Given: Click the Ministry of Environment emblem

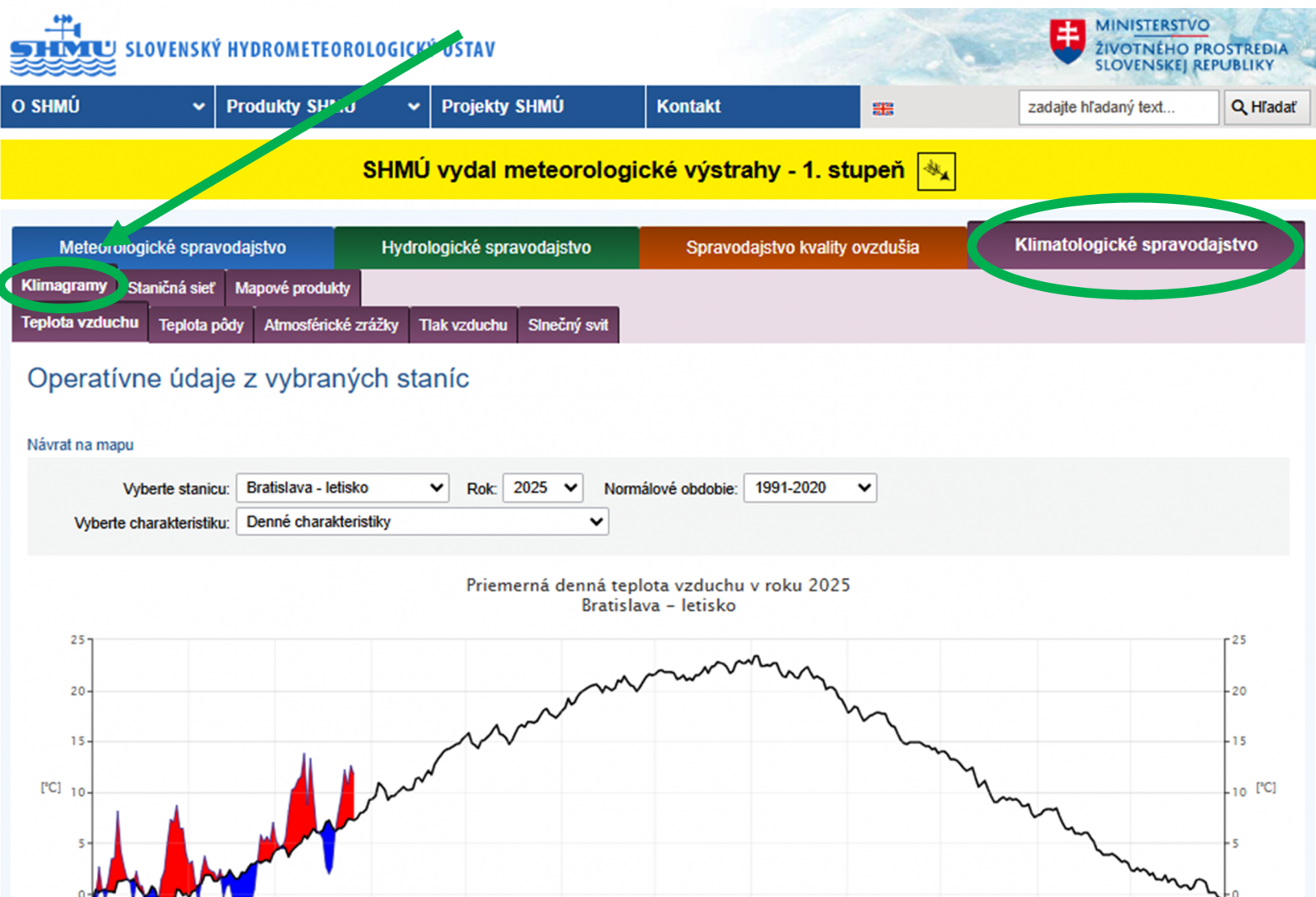Looking at the screenshot, I should (x=1067, y=41).
